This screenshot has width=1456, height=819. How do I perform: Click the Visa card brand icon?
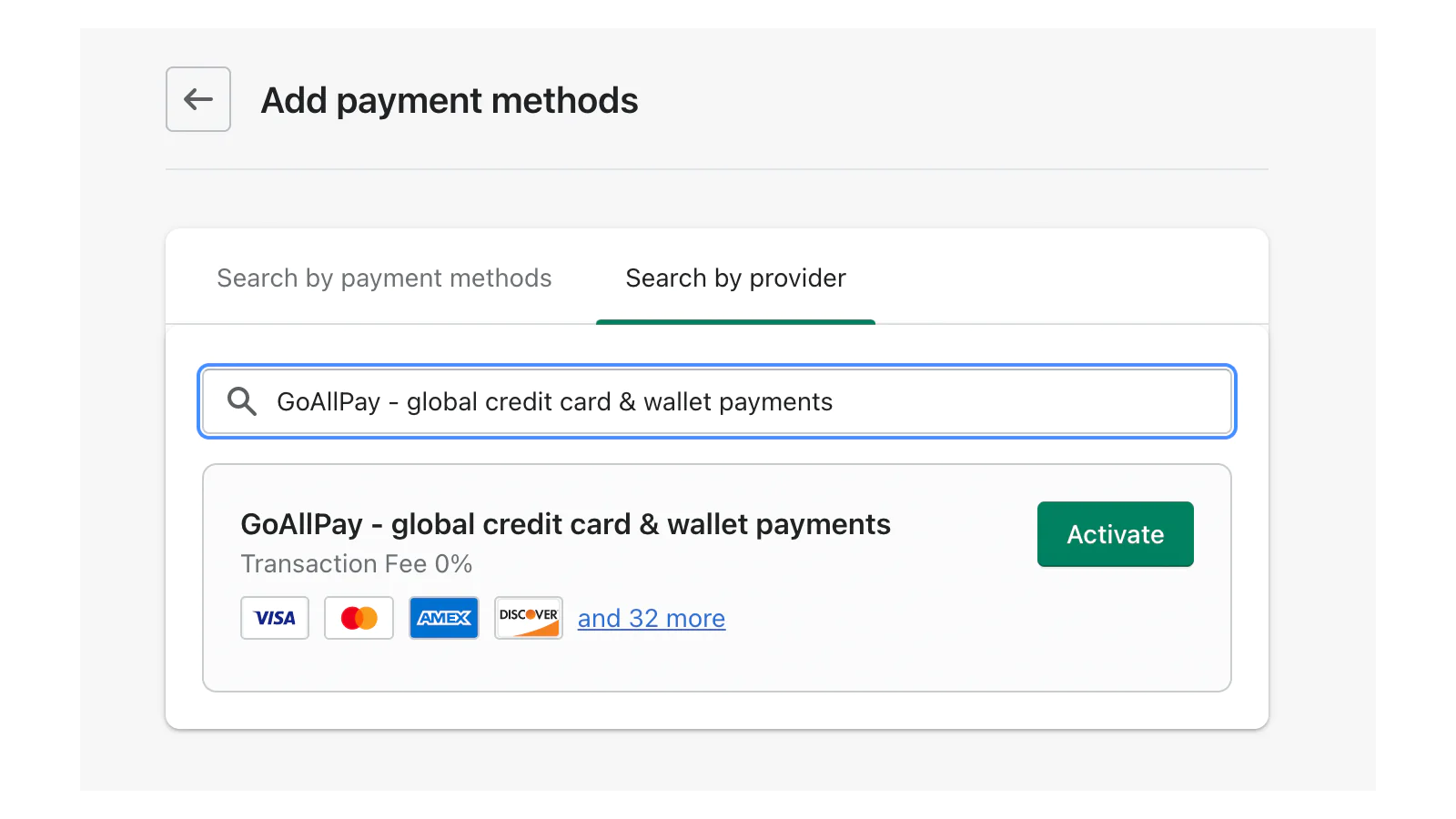pyautogui.click(x=274, y=618)
